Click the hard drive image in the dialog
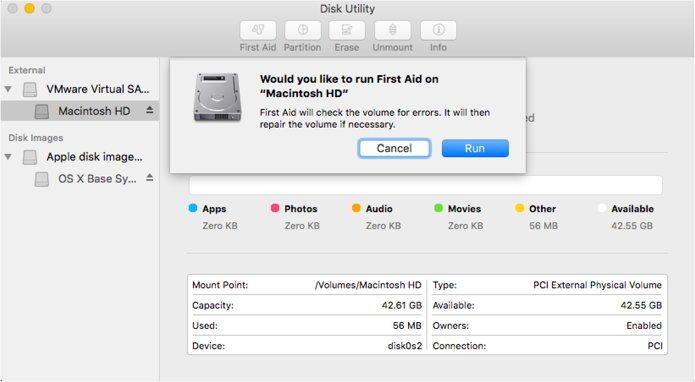The height and width of the screenshot is (382, 695). [x=217, y=97]
